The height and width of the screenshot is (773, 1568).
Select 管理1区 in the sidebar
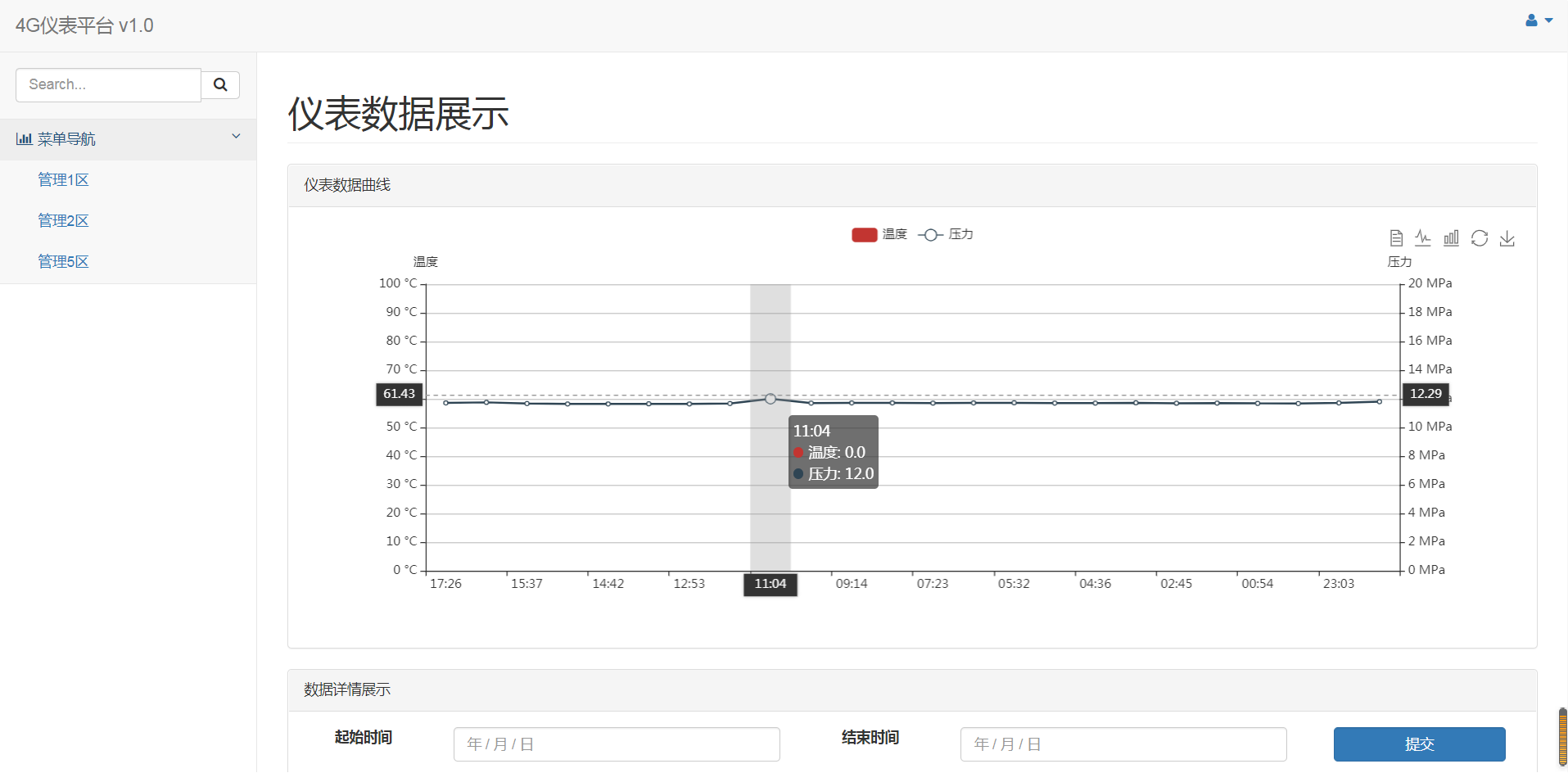point(63,180)
